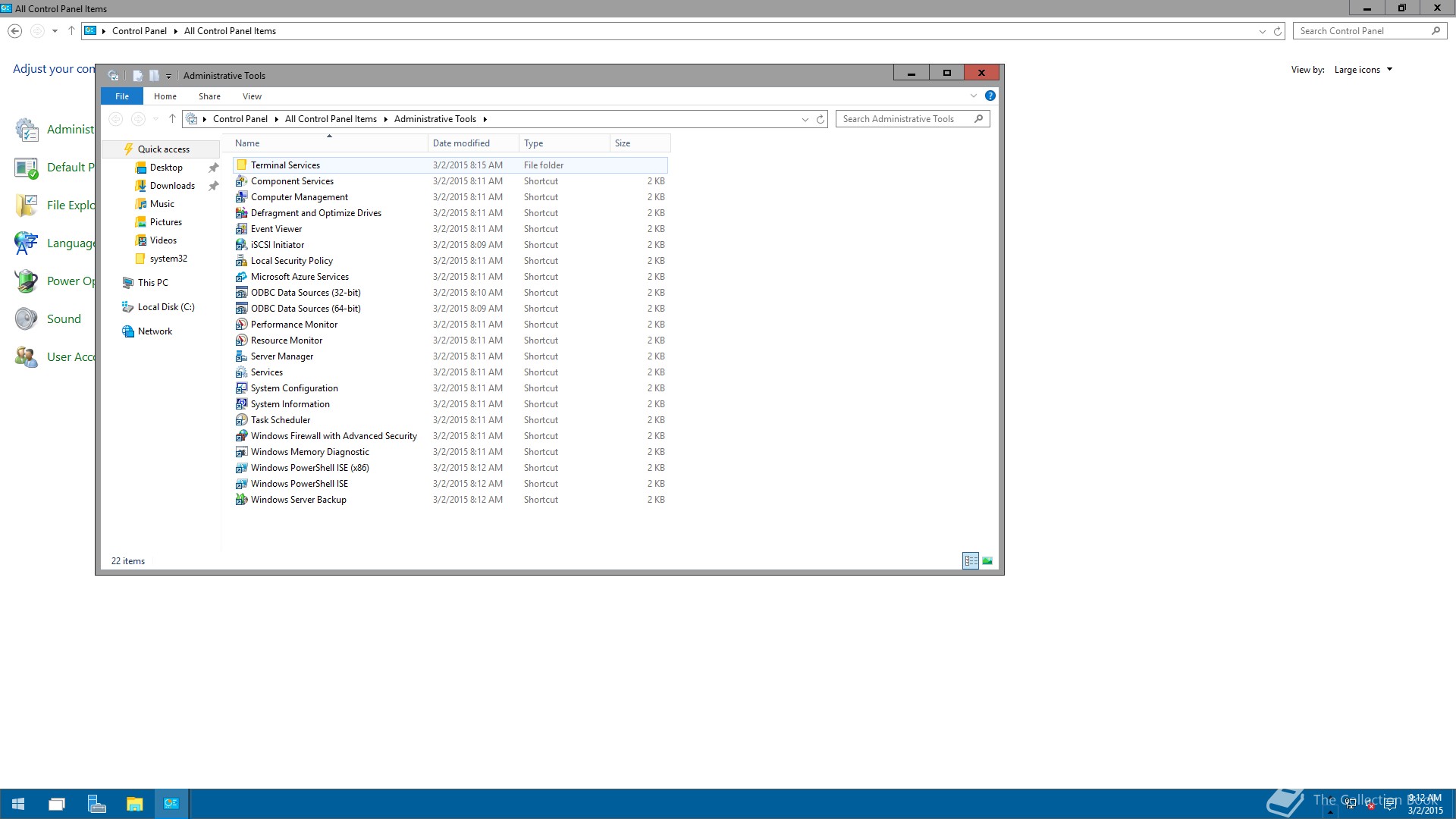Sort files by Type column header

click(x=564, y=143)
